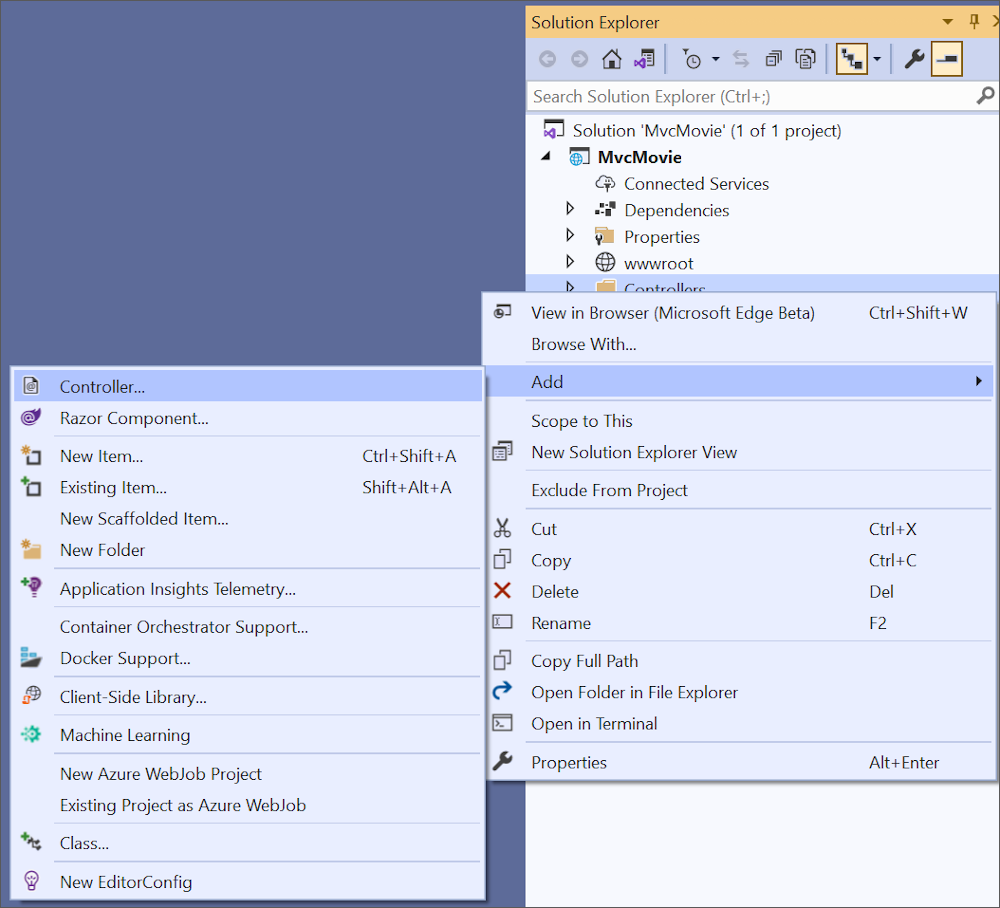Open the dropdown arrow next to the filter icon
This screenshot has width=1000, height=908.
[717, 59]
